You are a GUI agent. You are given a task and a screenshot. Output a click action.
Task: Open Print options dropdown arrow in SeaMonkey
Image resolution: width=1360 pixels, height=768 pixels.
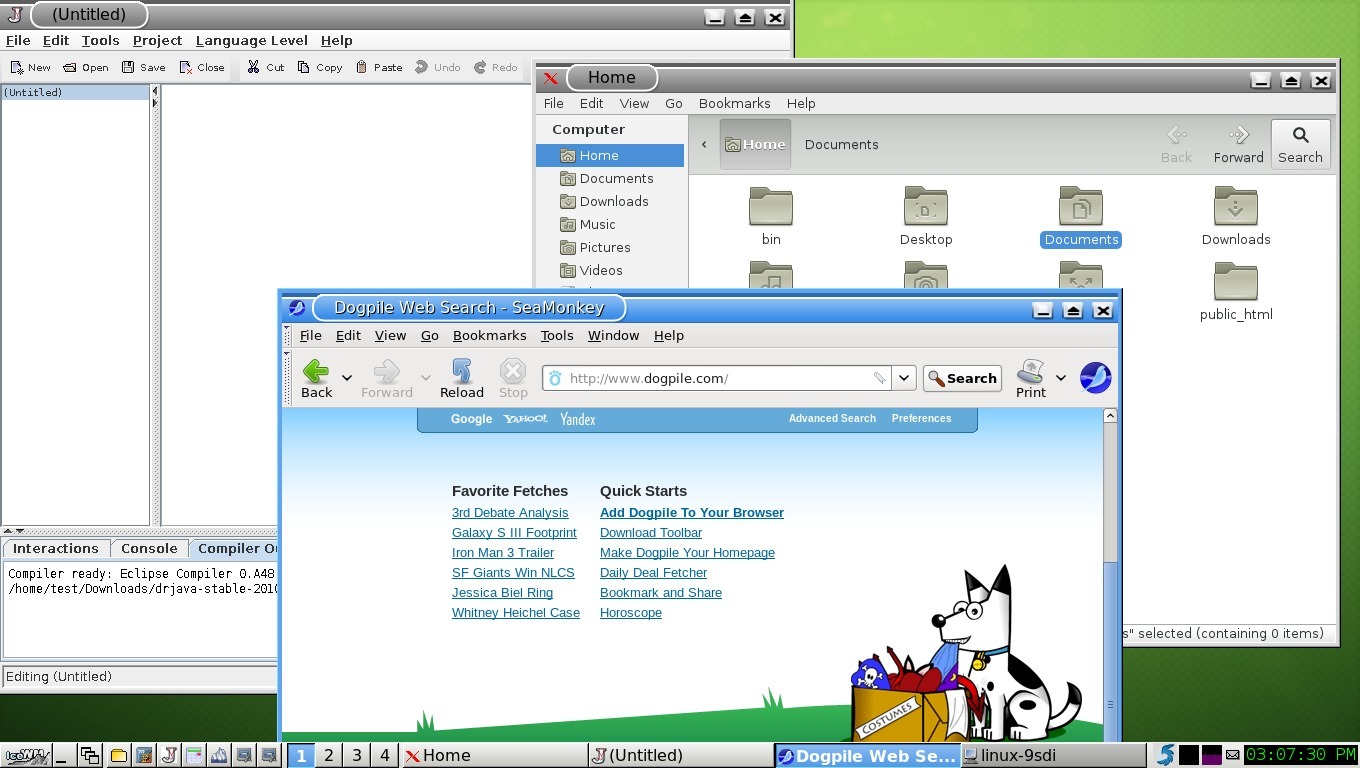[x=1061, y=378]
